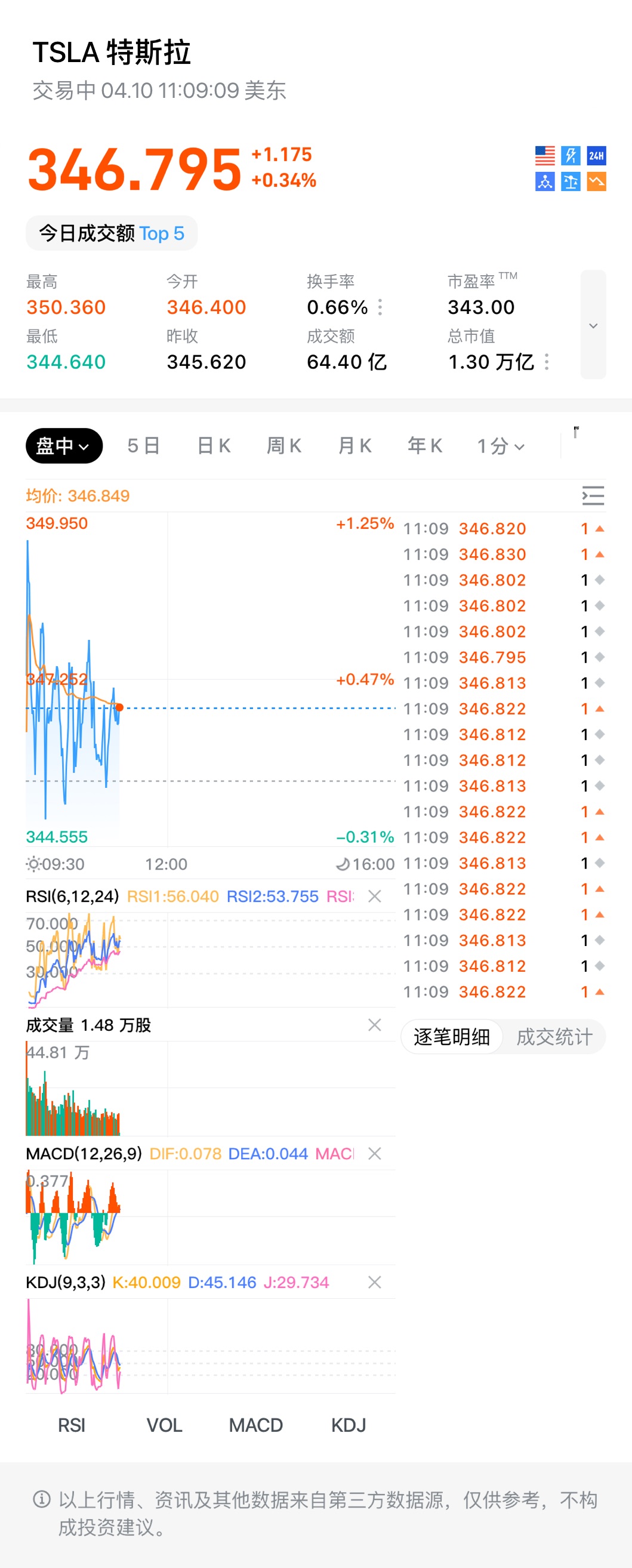This screenshot has height=1568, width=632.
Task: Tap the blue network nodes icon
Action: [545, 181]
